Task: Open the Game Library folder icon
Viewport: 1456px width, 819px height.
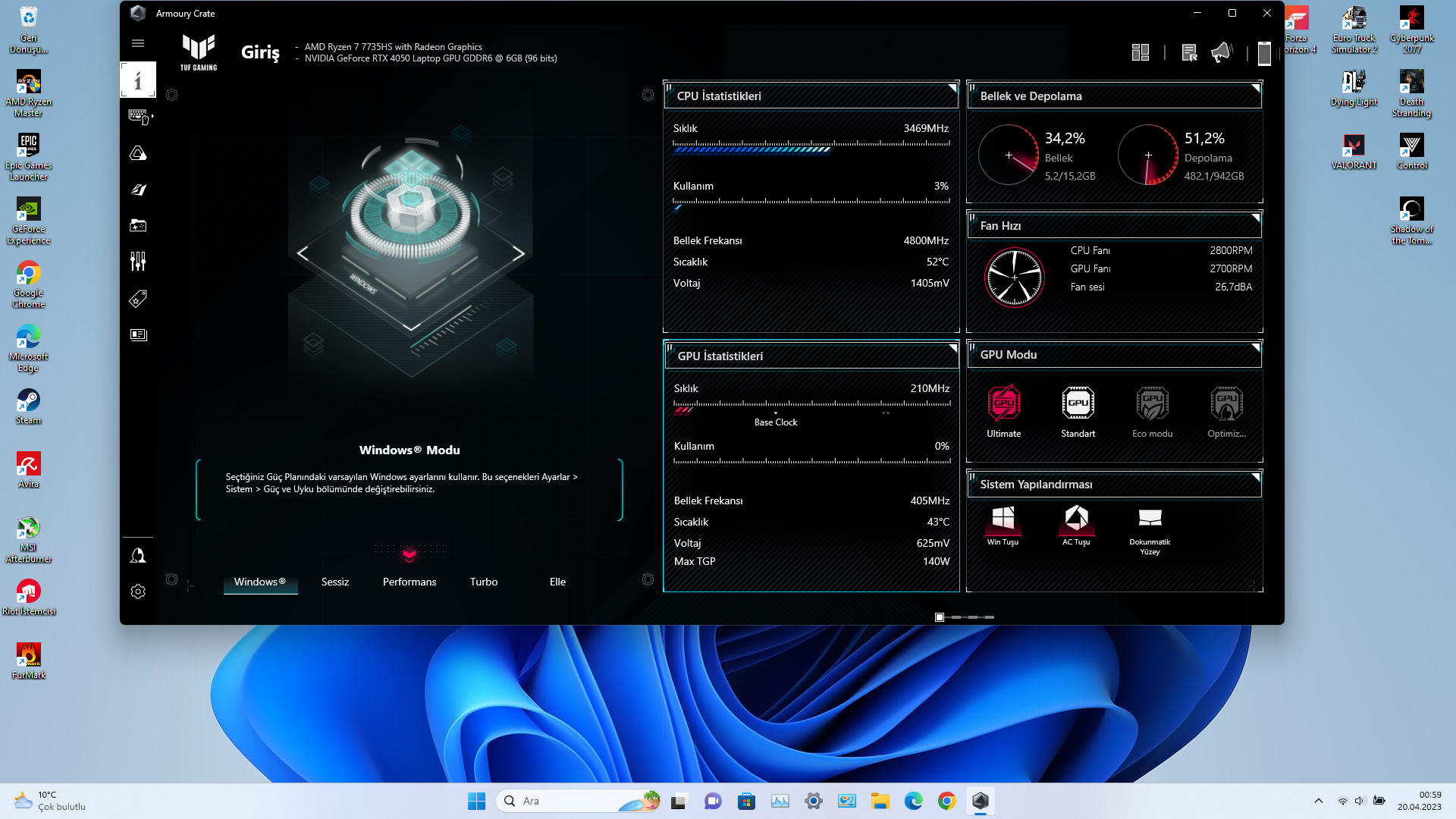Action: coord(138,225)
